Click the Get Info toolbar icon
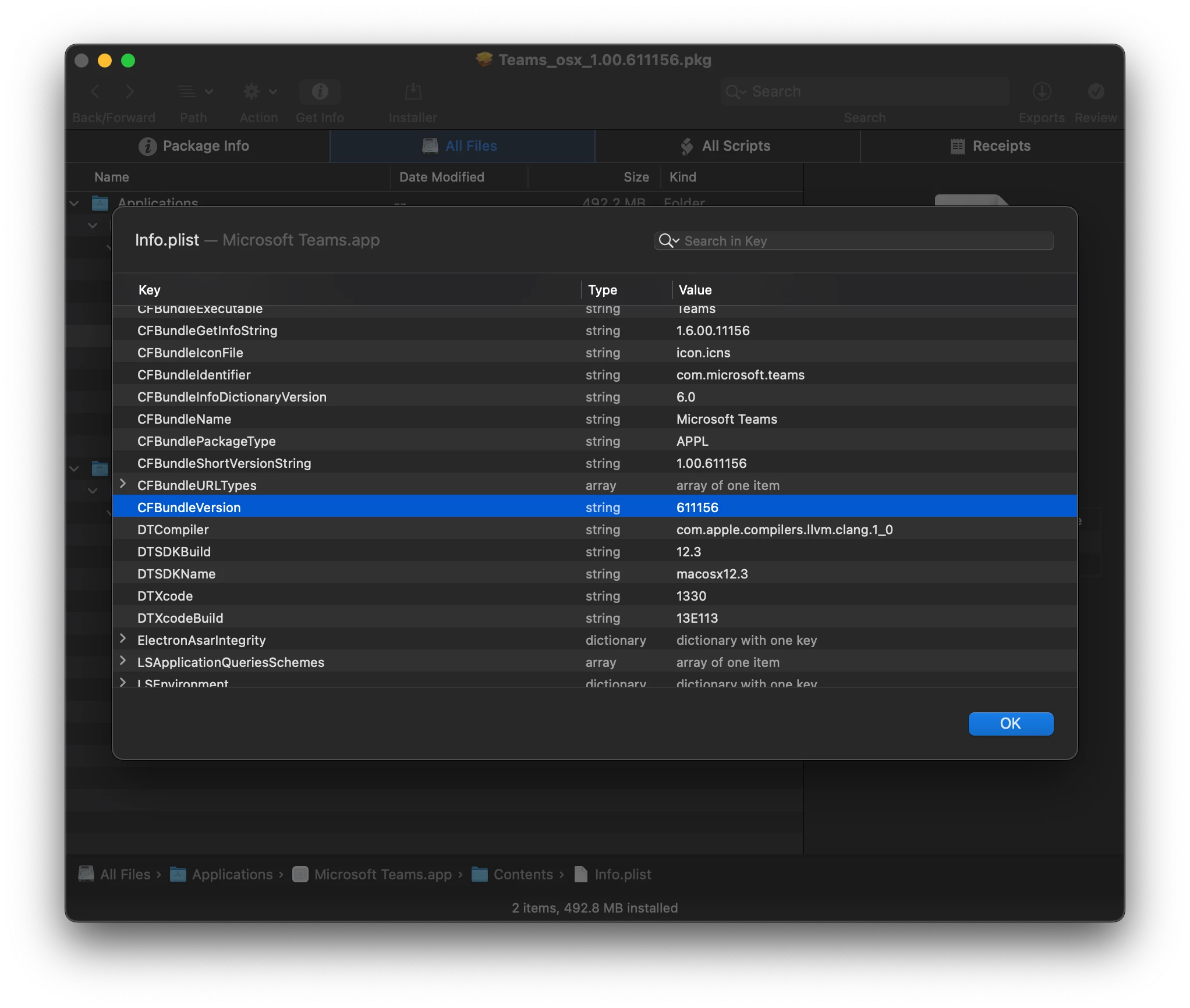The image size is (1190, 1008). pyautogui.click(x=320, y=91)
